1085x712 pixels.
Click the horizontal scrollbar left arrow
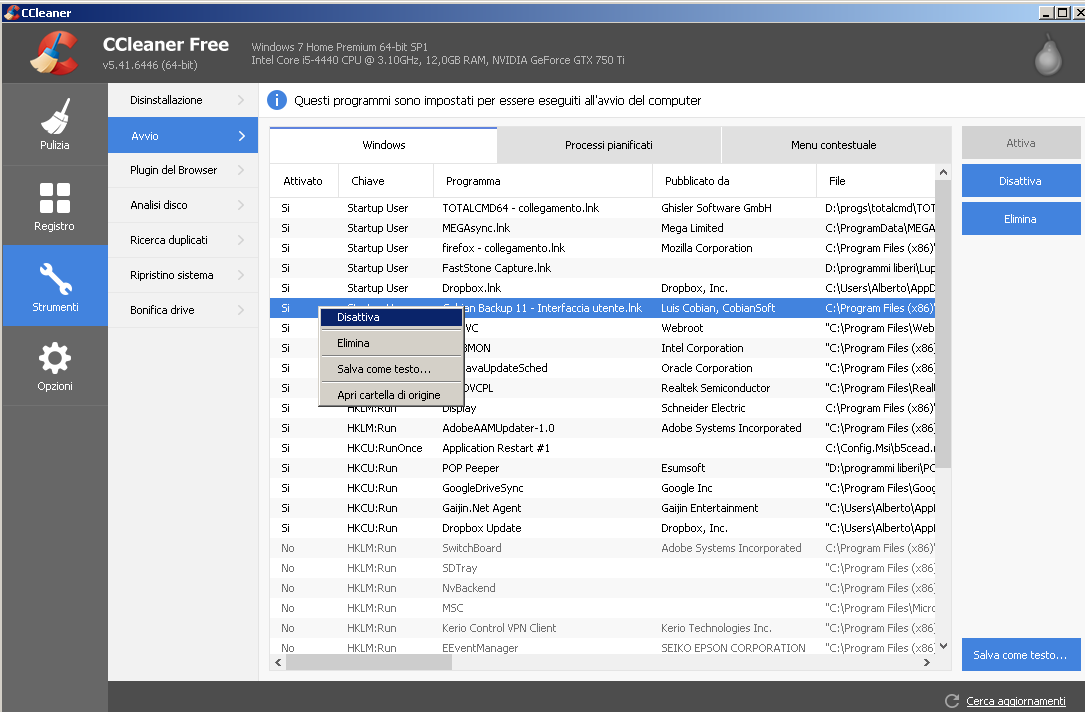(278, 662)
